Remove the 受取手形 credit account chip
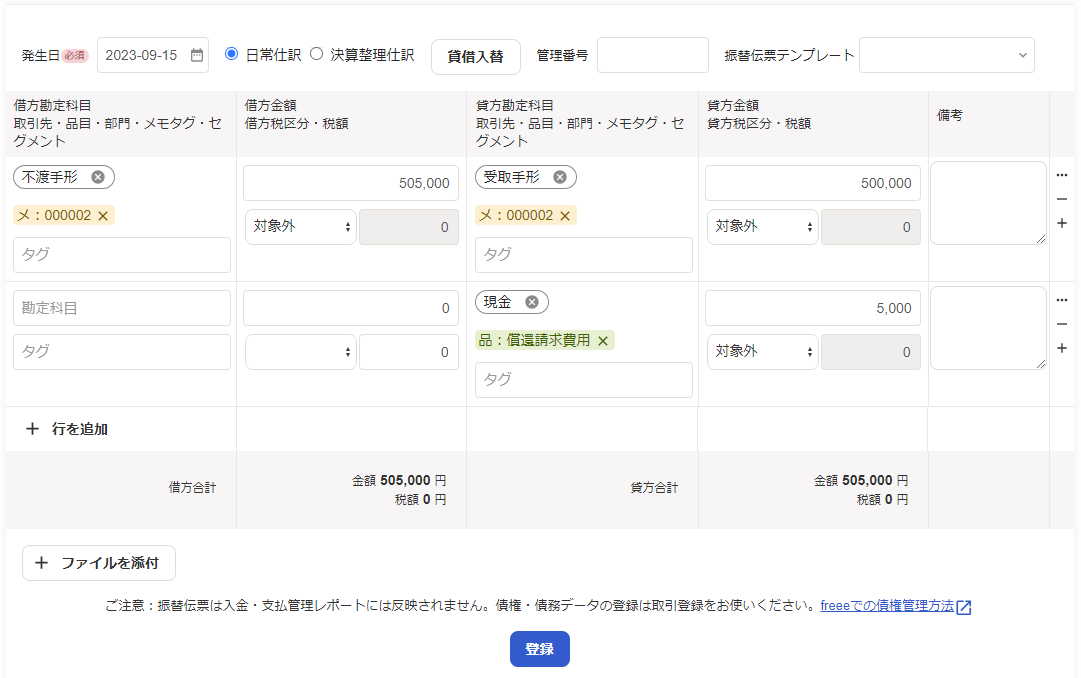This screenshot has height=678, width=1081. click(560, 177)
